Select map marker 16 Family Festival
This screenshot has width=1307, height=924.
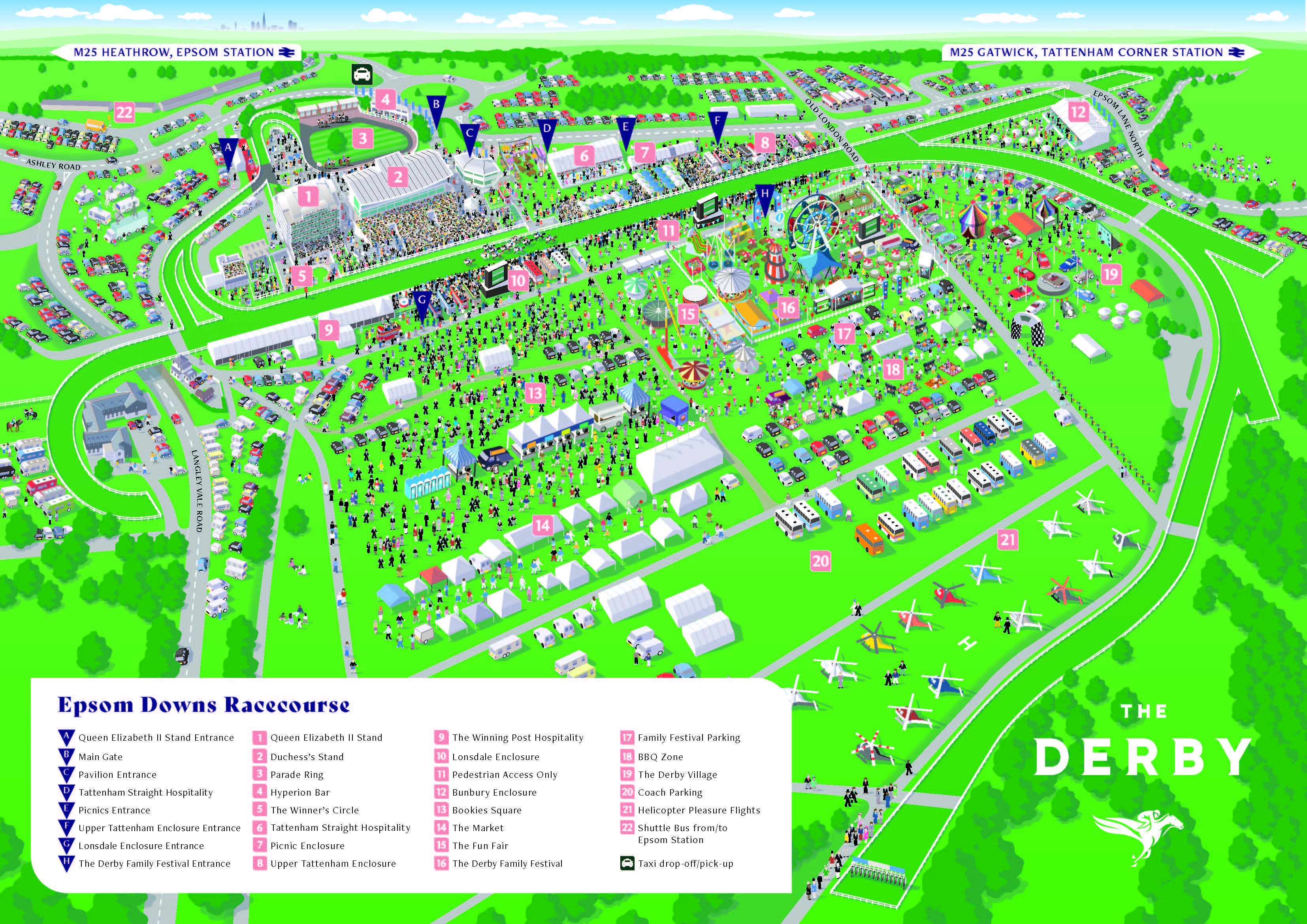click(x=787, y=307)
